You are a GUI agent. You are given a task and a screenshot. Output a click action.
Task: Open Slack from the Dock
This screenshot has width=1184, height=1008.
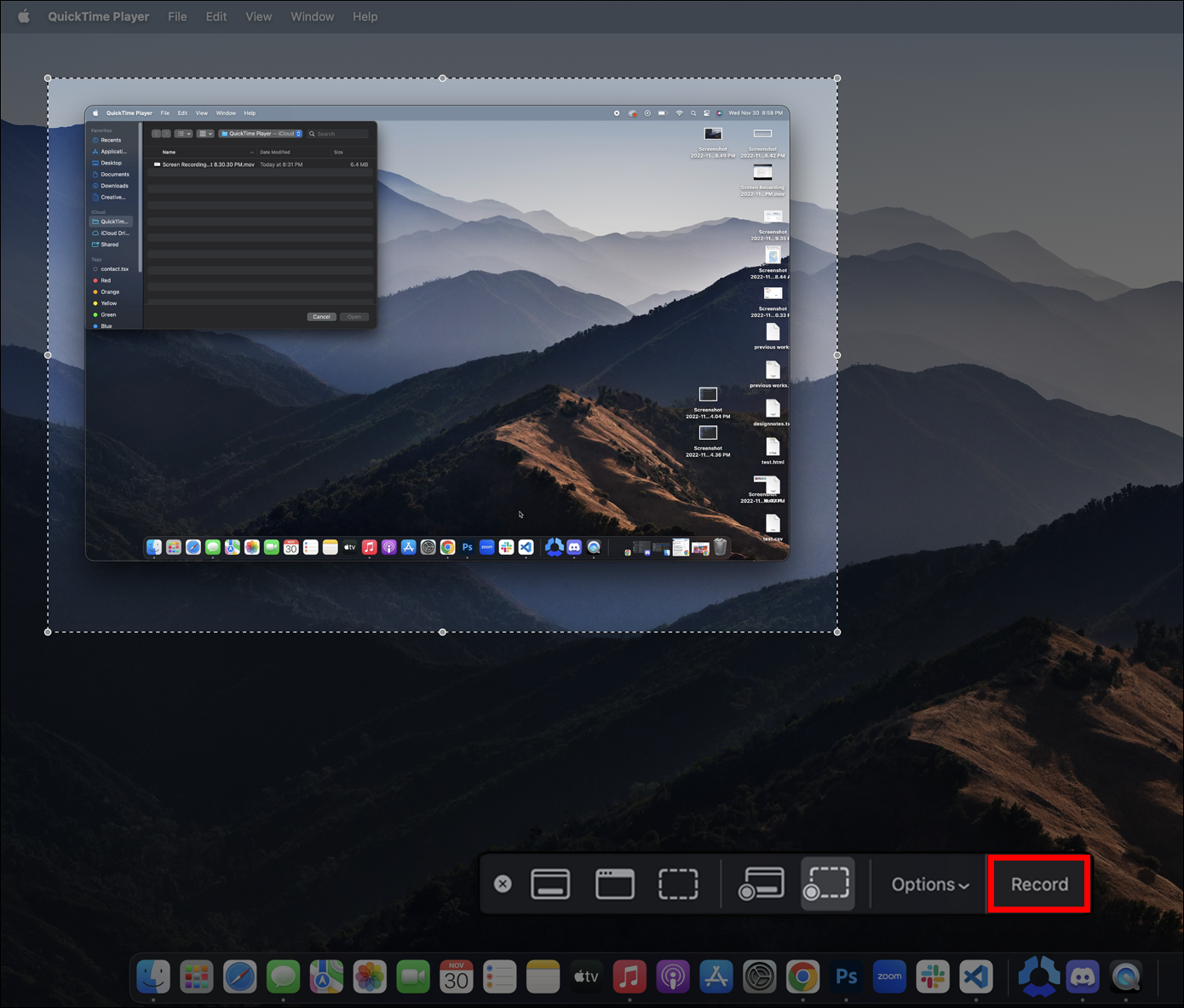tap(933, 976)
